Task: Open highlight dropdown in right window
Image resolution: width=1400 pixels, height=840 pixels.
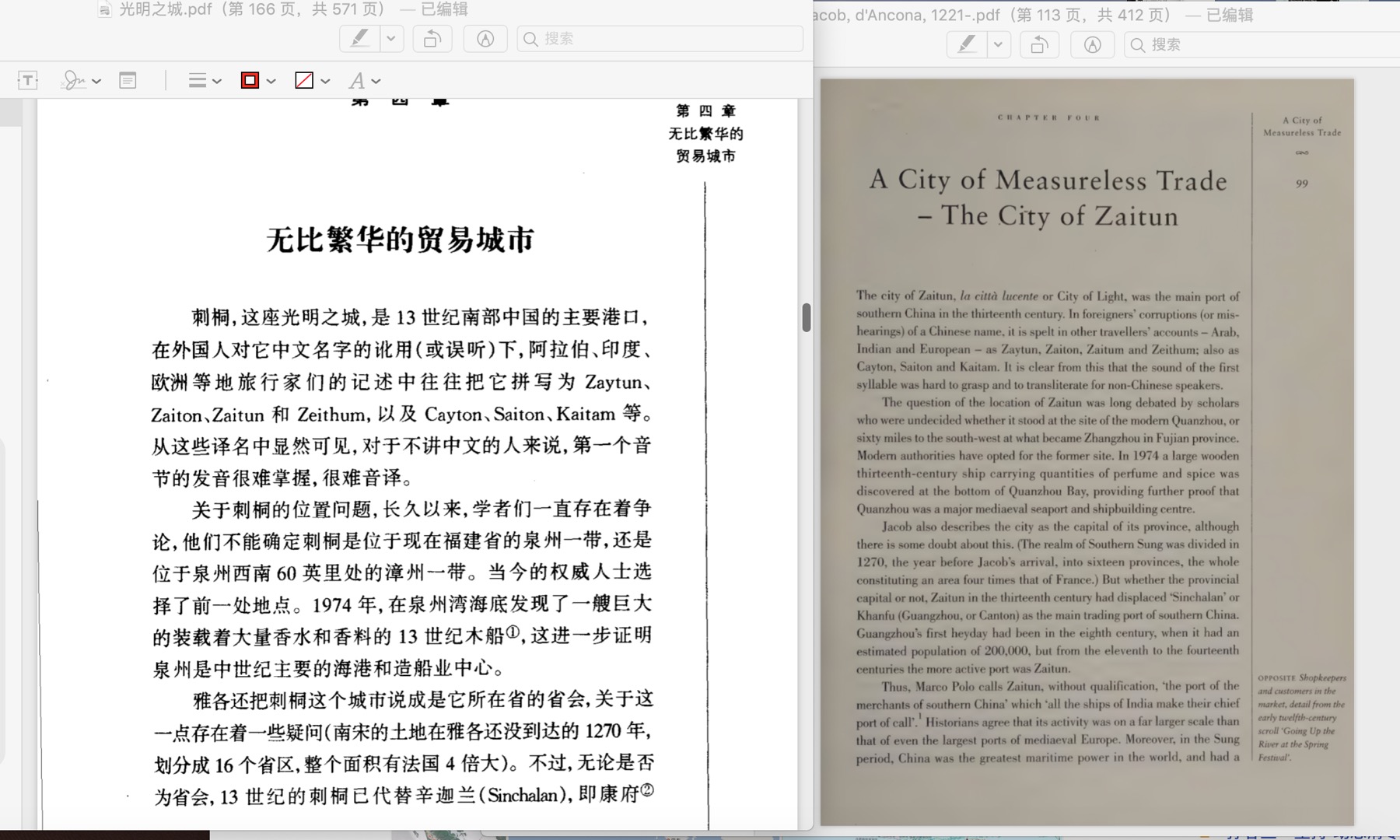Action: 998,45
